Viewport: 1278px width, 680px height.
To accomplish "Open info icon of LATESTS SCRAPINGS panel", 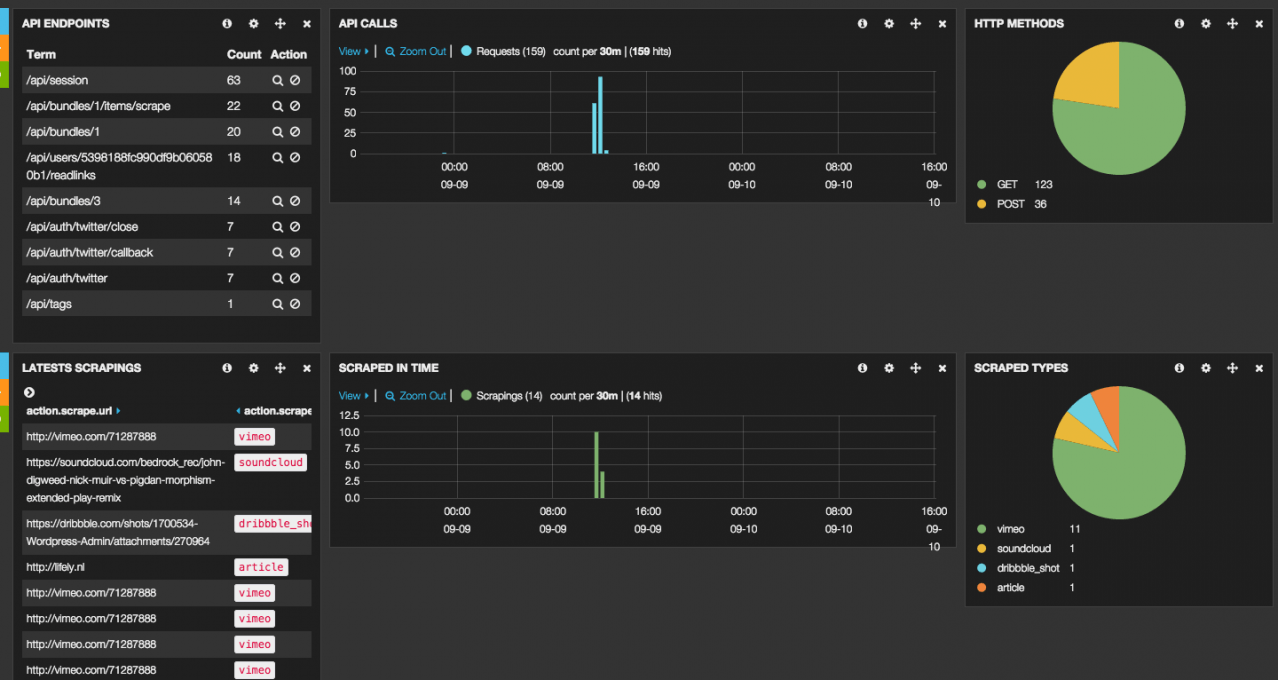I will tap(227, 368).
